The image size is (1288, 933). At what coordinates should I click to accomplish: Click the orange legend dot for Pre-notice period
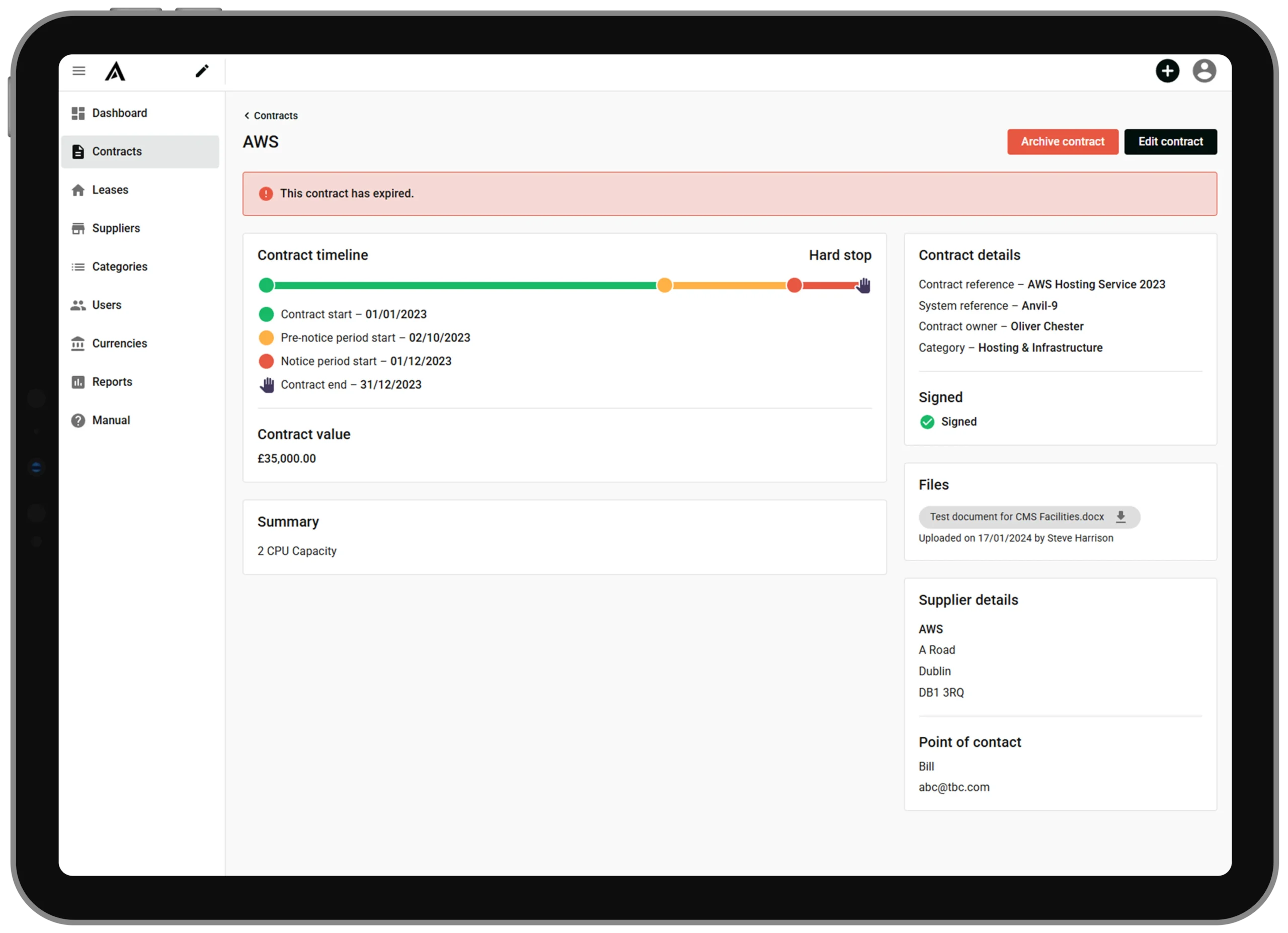click(266, 338)
